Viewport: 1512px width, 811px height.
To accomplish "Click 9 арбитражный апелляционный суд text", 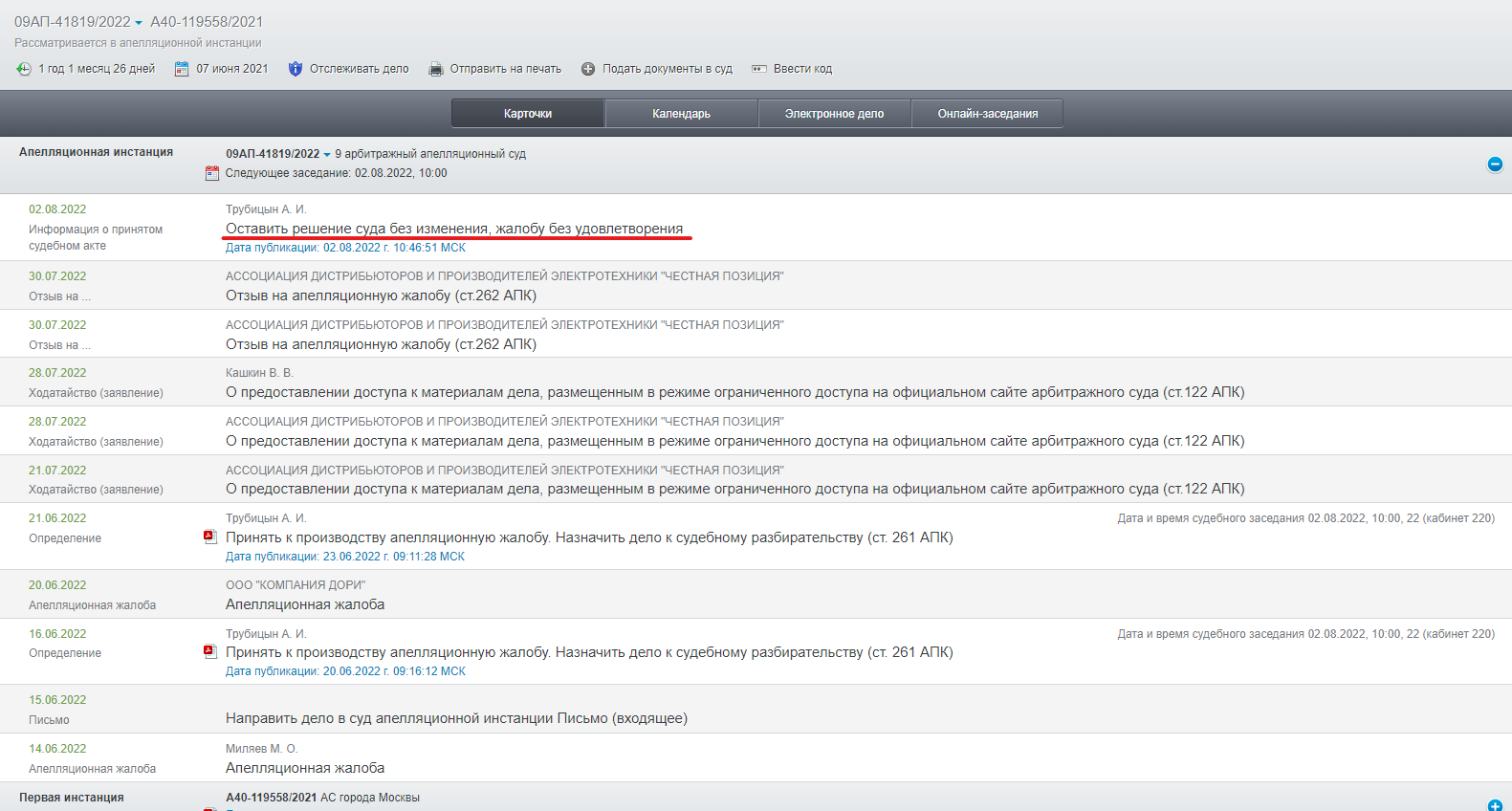I will pos(430,154).
